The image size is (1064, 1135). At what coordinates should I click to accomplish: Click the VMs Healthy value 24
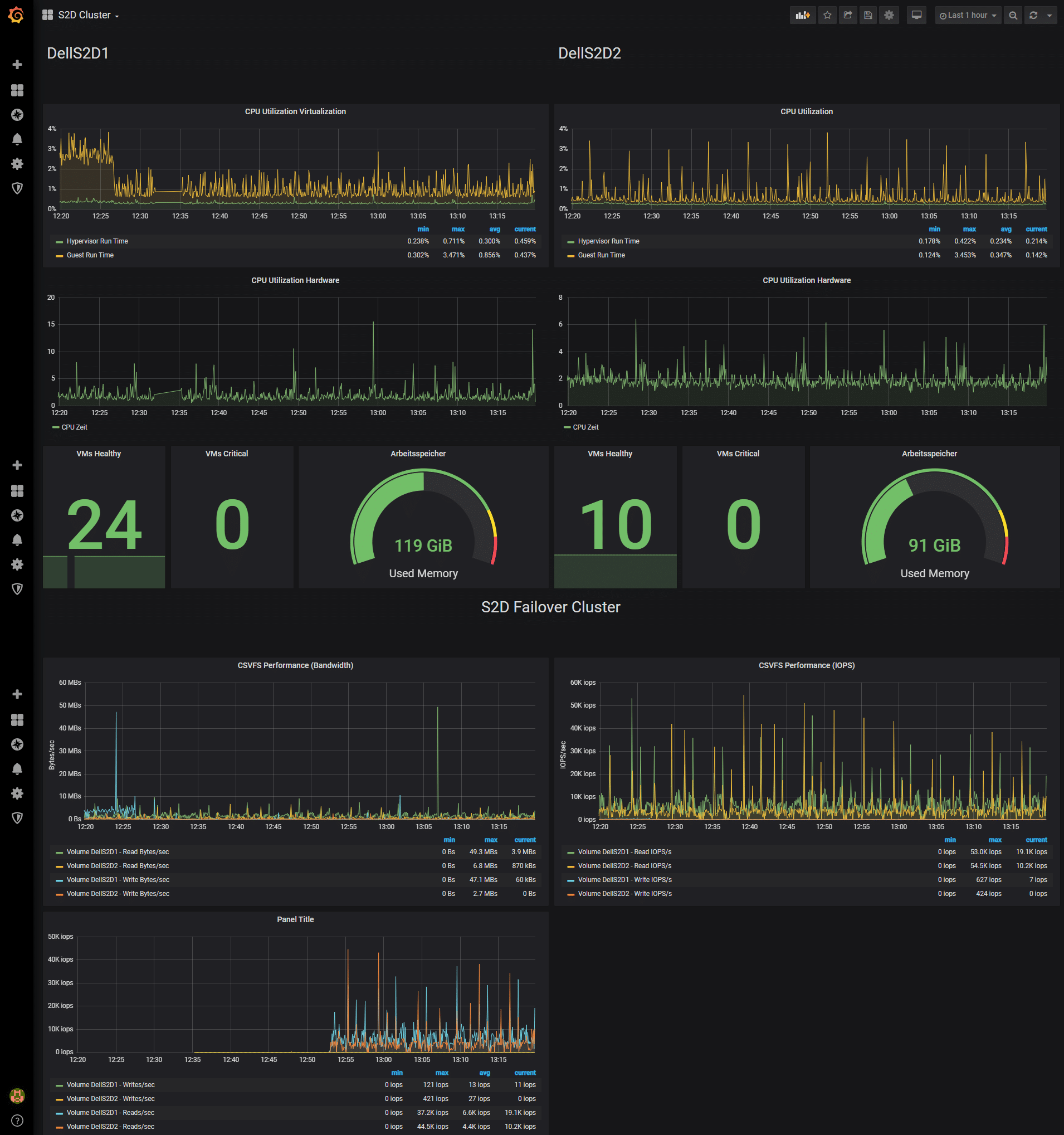[x=104, y=524]
